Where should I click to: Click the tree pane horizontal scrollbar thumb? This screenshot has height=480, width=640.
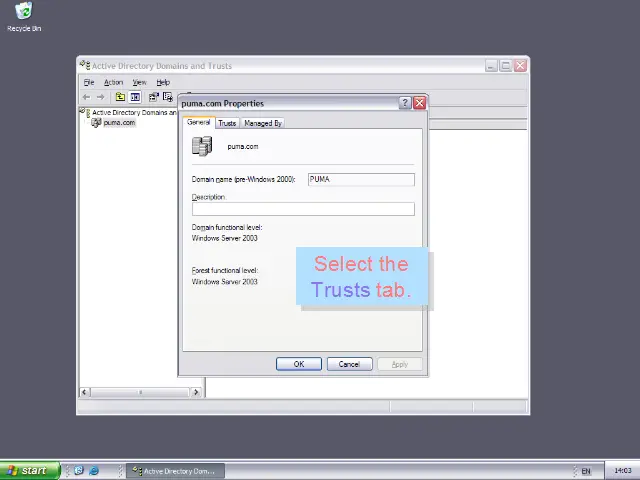click(140, 392)
